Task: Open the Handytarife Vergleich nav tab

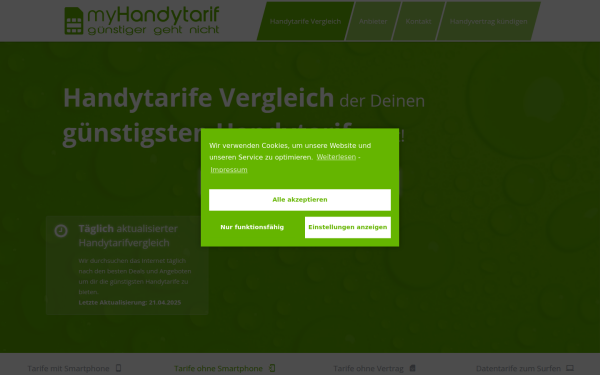Action: (x=305, y=21)
